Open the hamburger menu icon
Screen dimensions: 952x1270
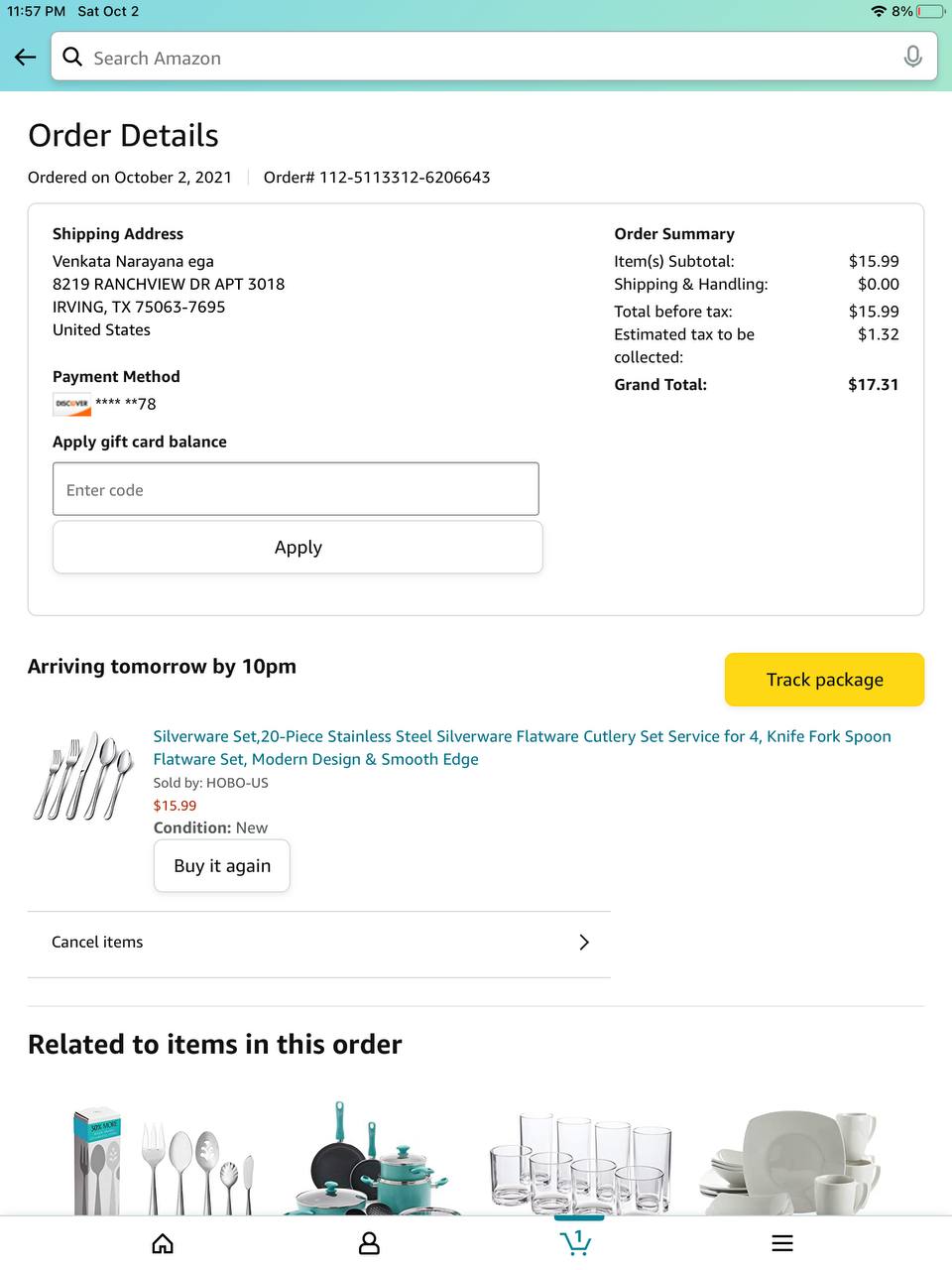782,1243
